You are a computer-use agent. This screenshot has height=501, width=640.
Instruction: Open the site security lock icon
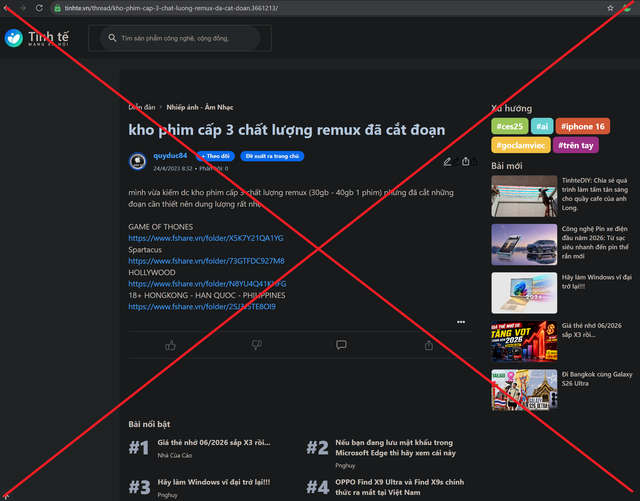(x=58, y=8)
